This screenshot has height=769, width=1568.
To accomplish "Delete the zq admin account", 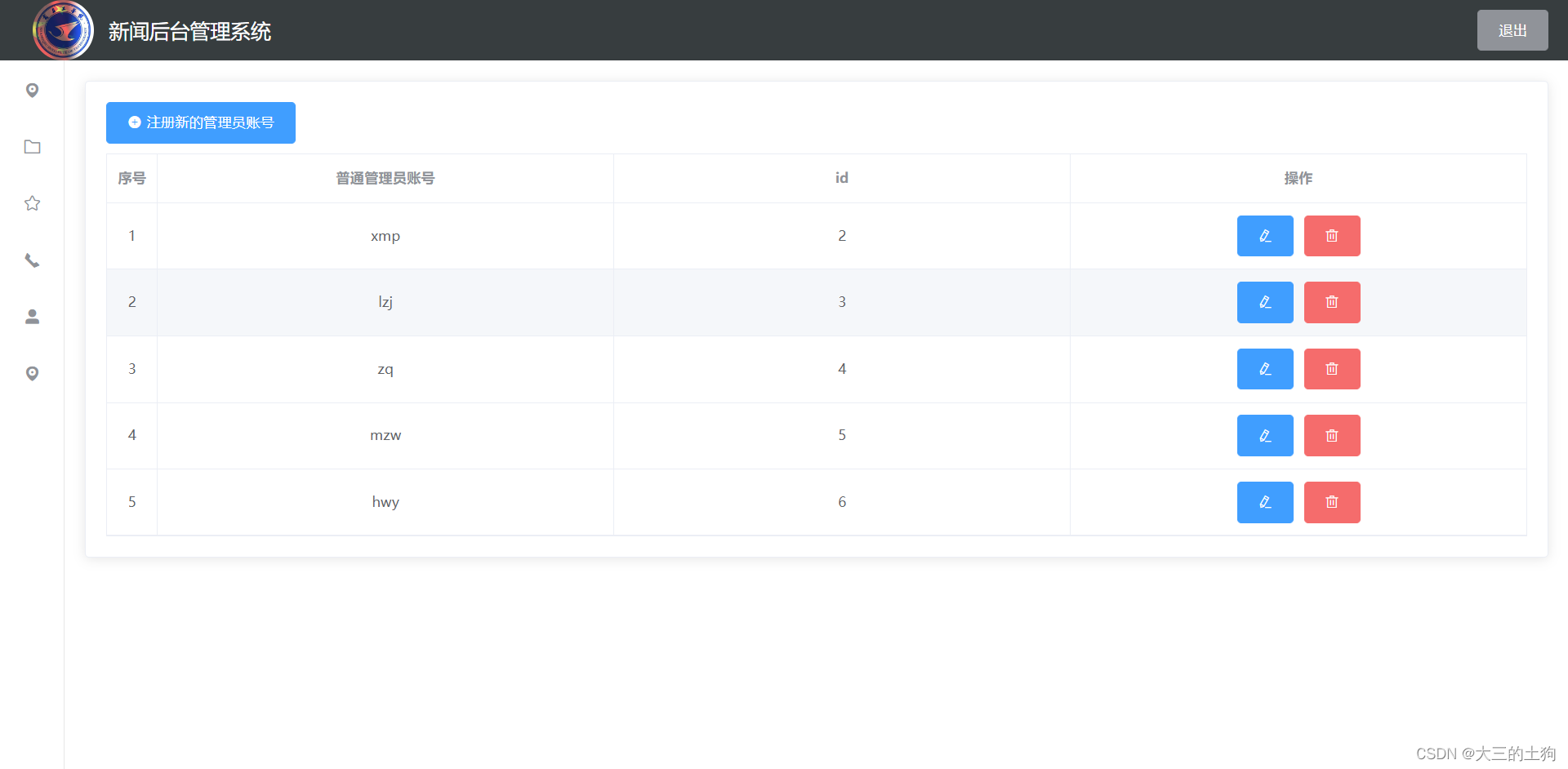I will (x=1331, y=369).
